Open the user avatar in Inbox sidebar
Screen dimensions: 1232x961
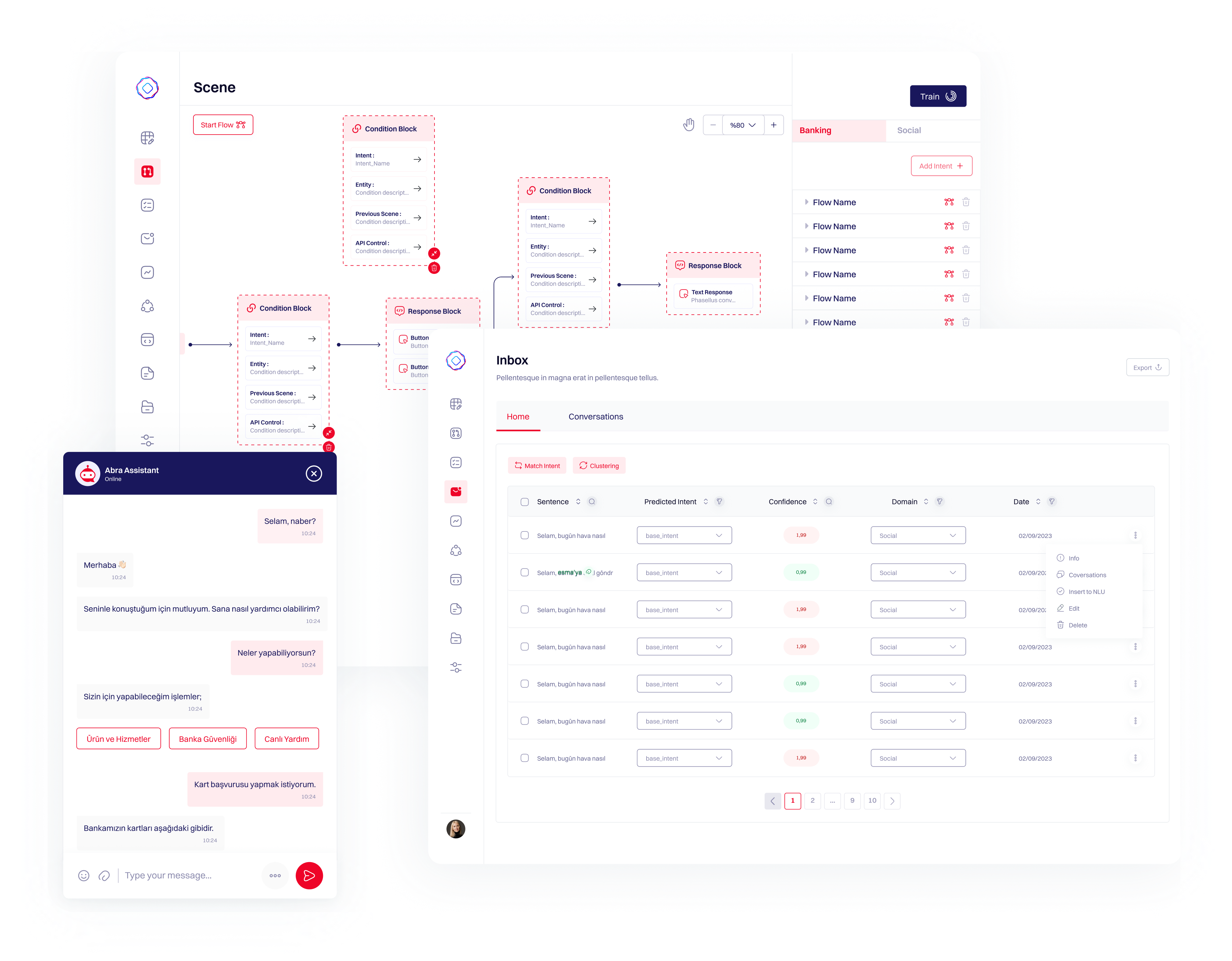point(456,828)
